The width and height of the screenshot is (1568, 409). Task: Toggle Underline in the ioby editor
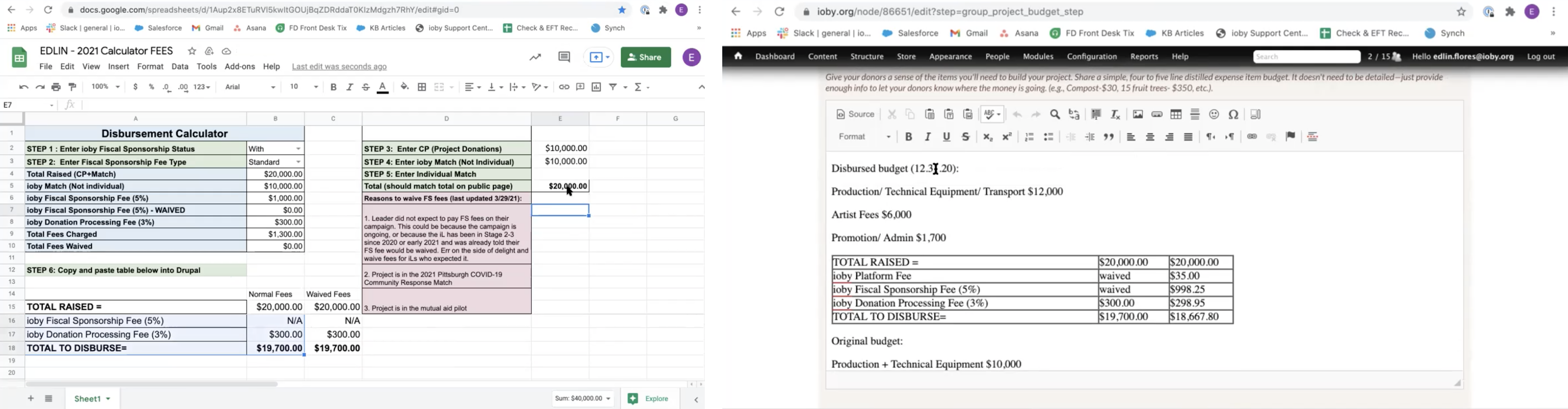point(947,137)
